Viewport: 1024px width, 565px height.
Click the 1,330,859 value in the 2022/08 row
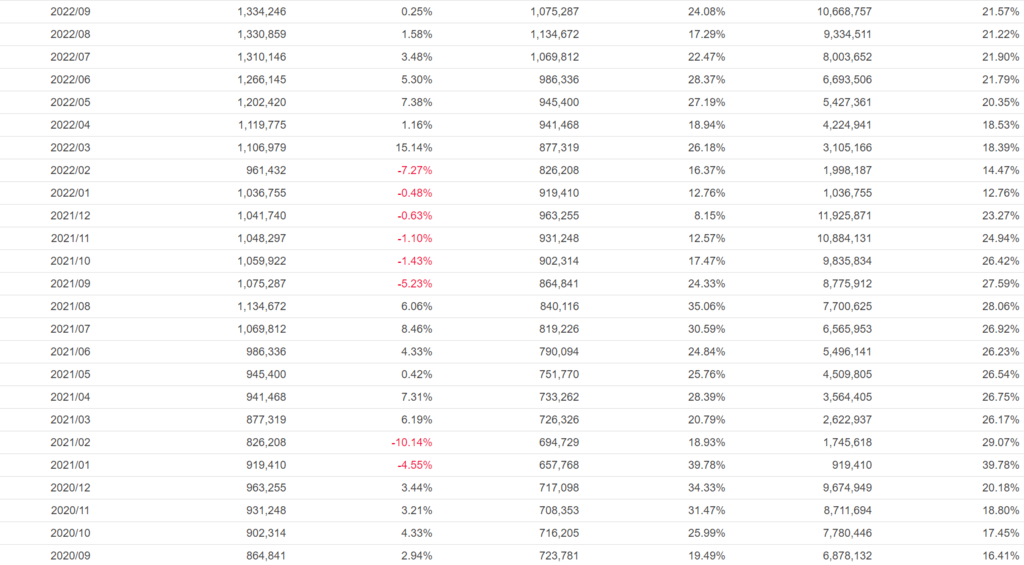262,35
